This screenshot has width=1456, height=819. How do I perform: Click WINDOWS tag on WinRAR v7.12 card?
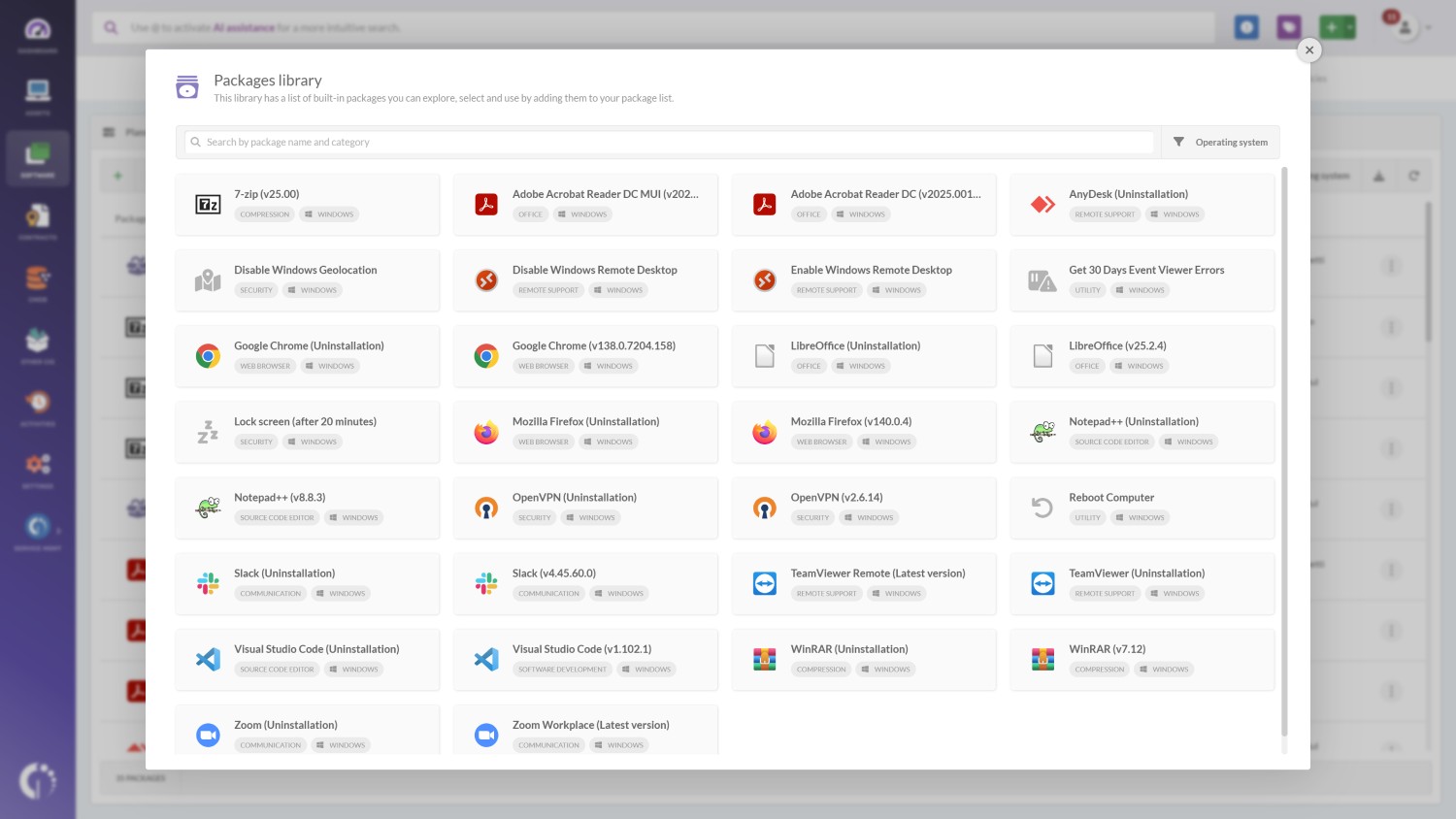click(x=1164, y=670)
